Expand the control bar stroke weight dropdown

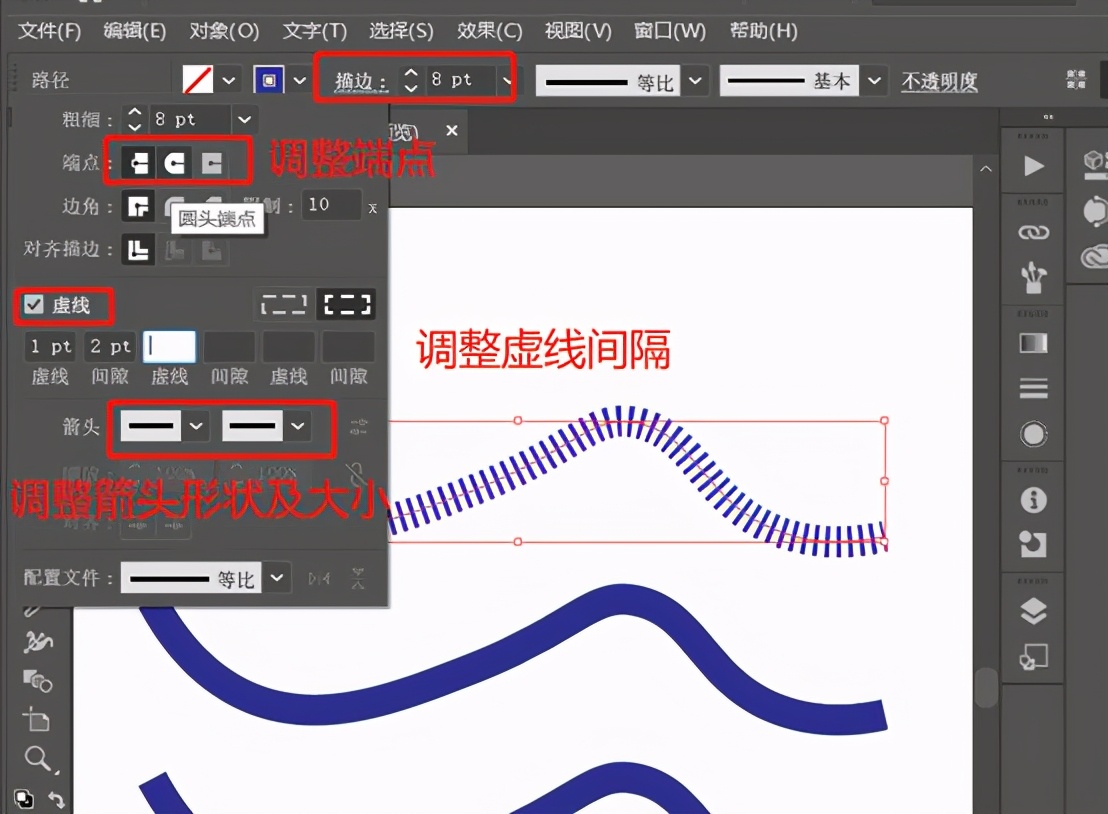pos(506,80)
